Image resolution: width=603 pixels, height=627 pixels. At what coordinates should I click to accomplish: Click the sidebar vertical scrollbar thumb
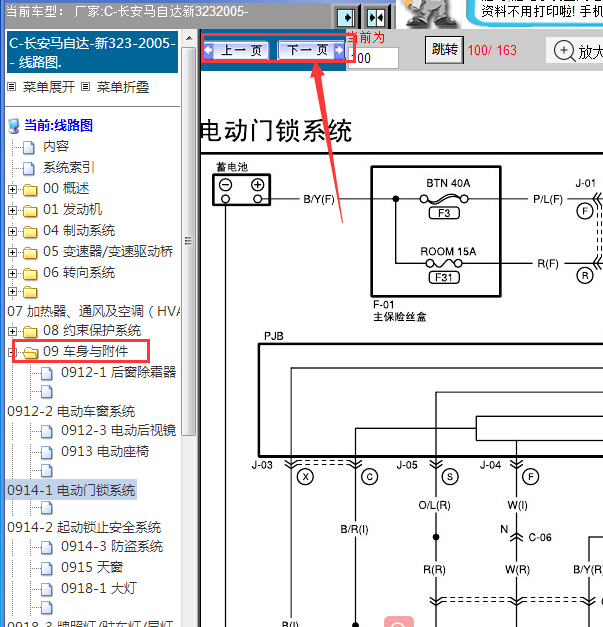click(x=189, y=241)
